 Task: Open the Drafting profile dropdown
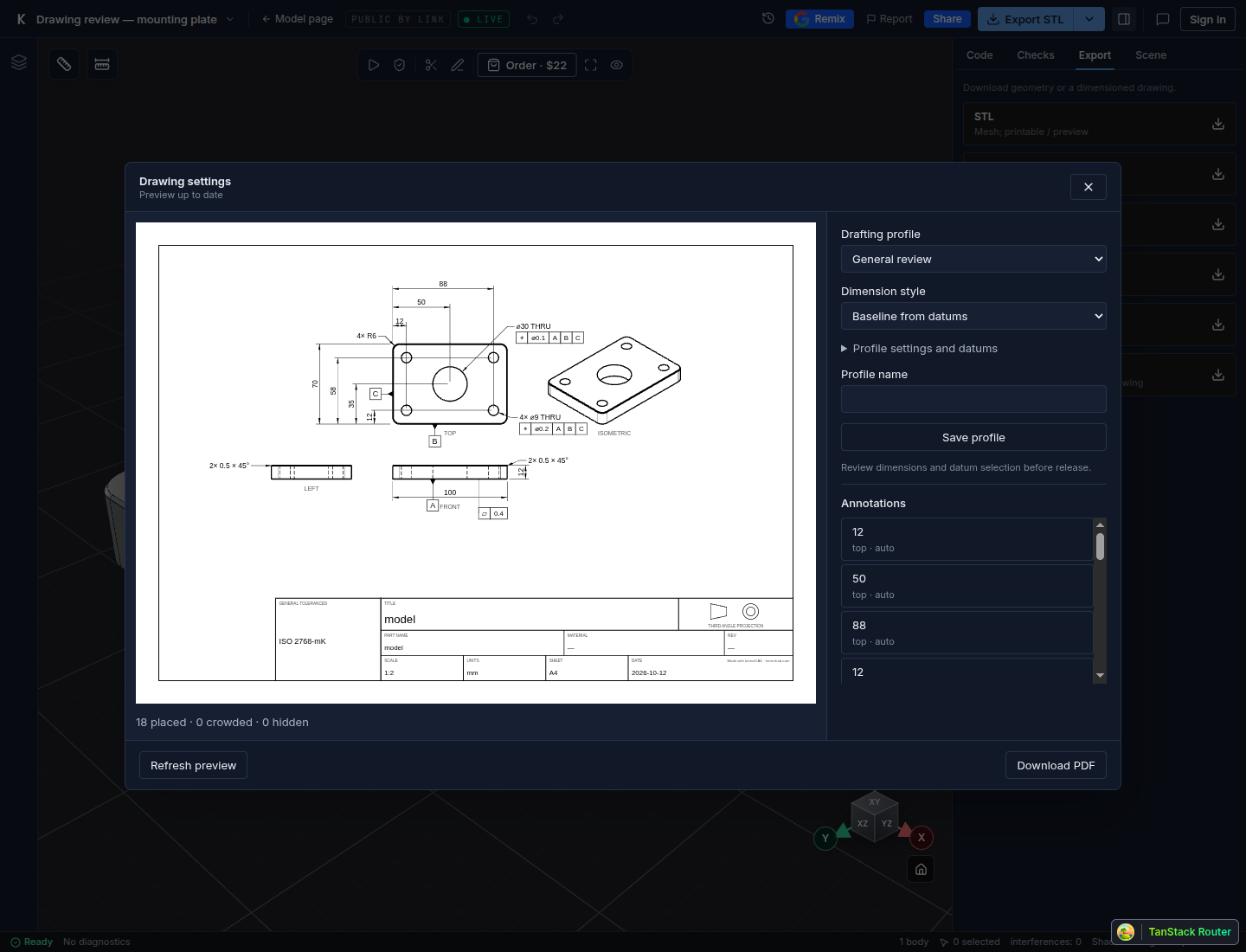(973, 259)
